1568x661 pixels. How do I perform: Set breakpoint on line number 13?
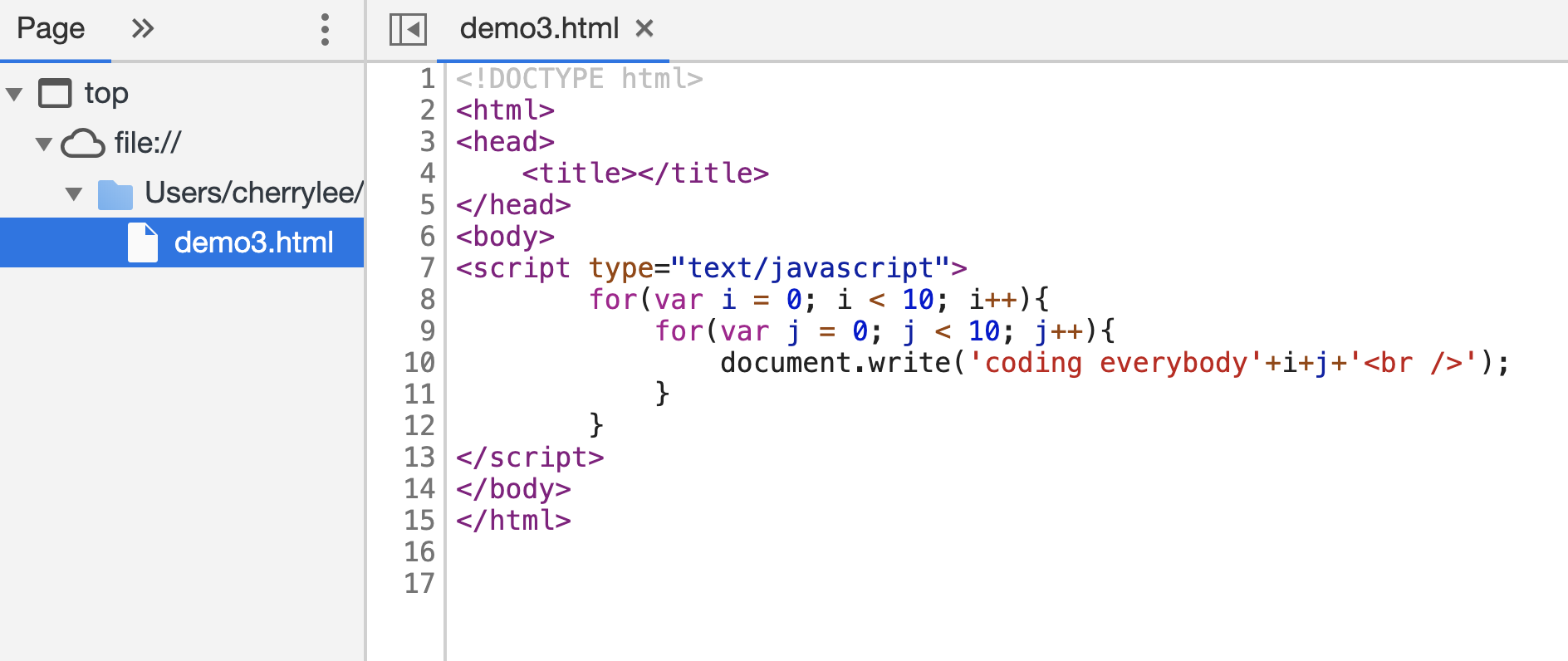[419, 457]
